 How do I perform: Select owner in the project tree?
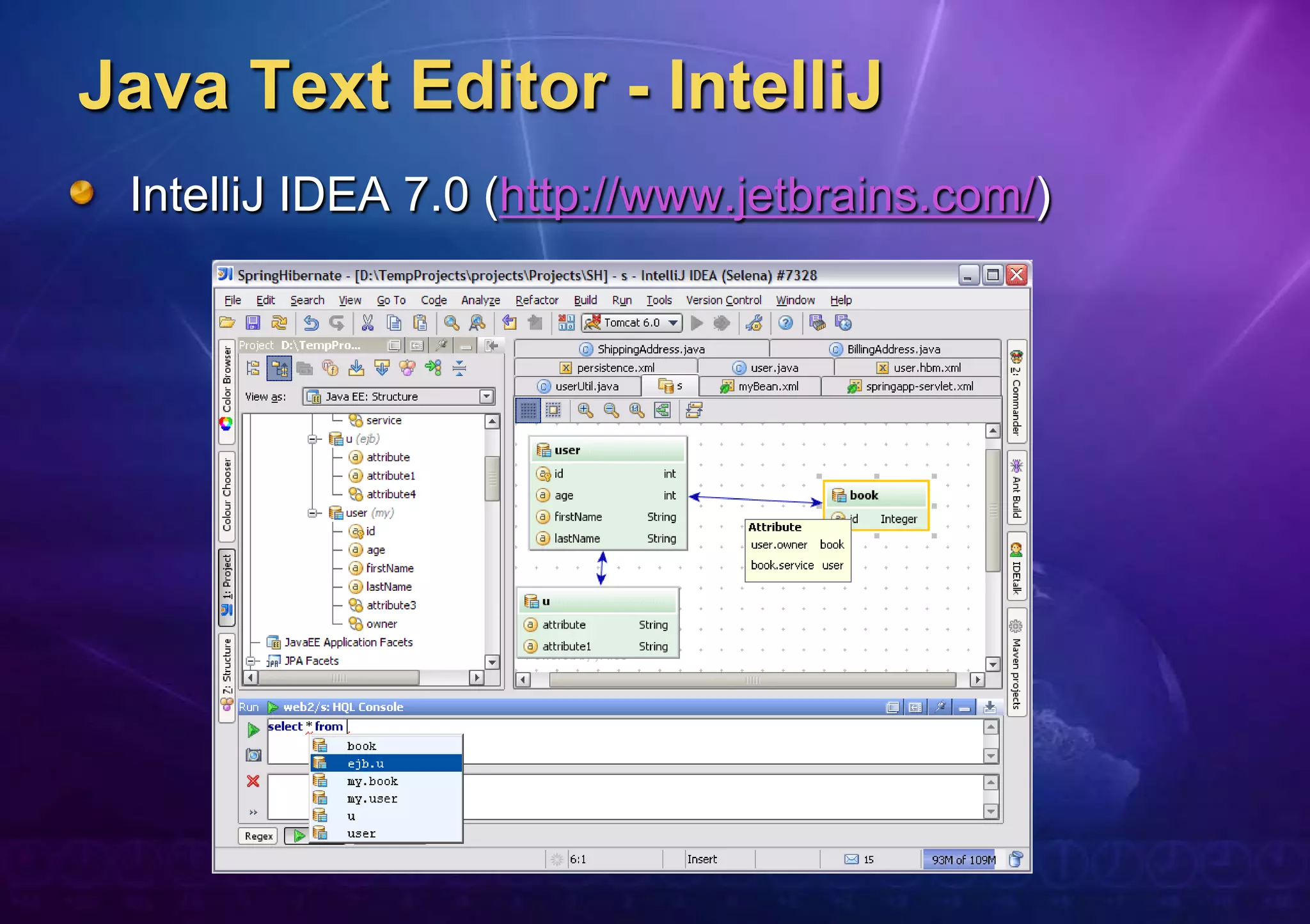[x=373, y=624]
